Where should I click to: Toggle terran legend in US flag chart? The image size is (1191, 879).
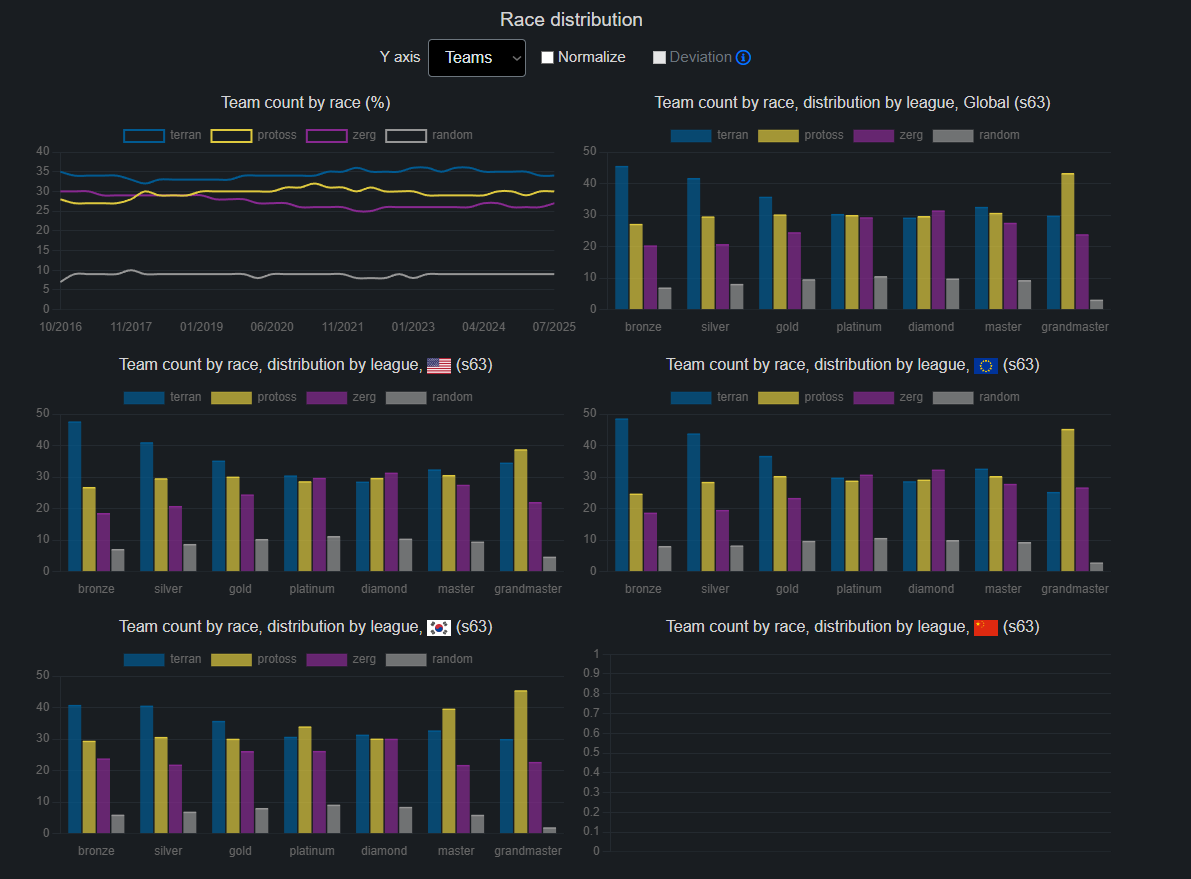[x=163, y=397]
